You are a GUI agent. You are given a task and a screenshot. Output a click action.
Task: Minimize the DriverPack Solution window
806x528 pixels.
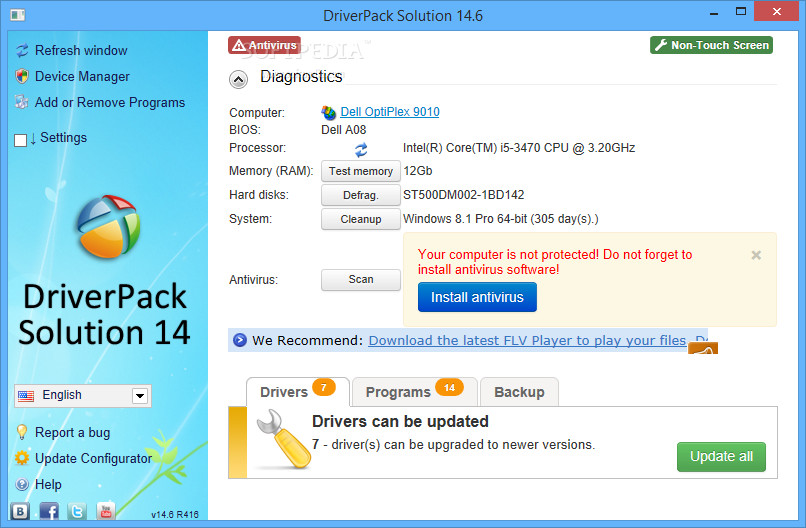713,13
